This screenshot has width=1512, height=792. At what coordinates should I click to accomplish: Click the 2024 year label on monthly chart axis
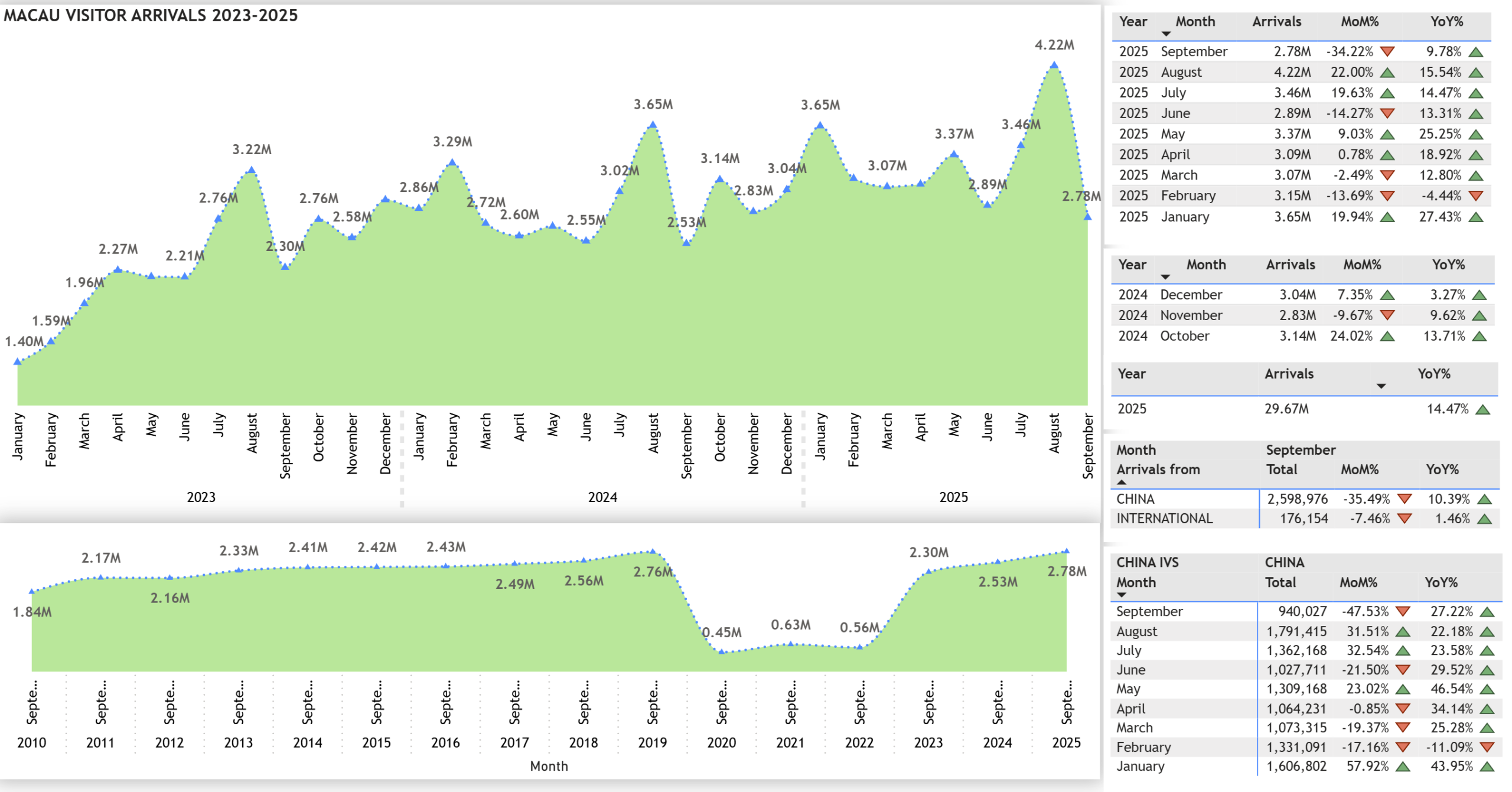[602, 497]
